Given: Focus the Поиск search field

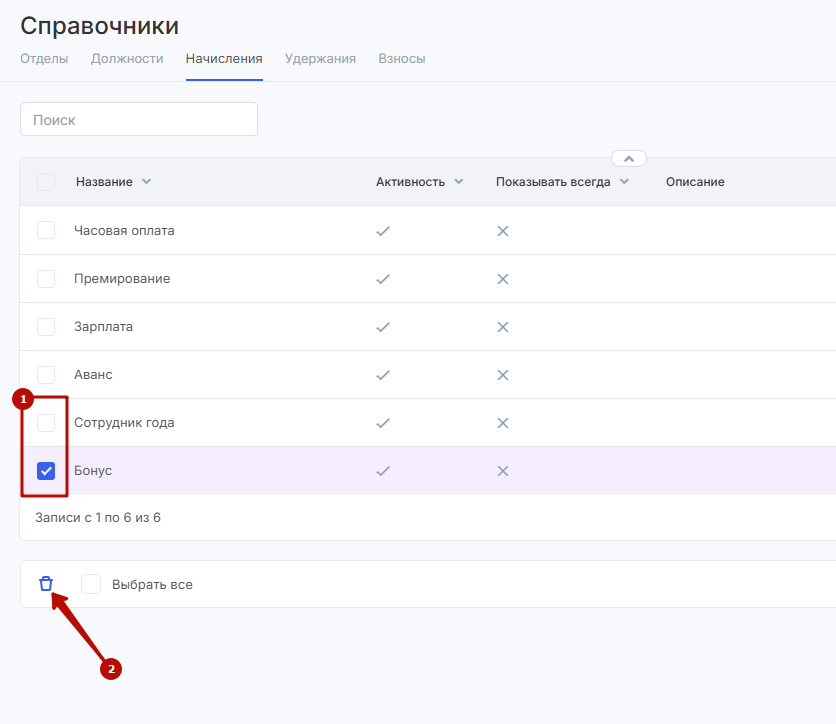Looking at the screenshot, I should (139, 120).
